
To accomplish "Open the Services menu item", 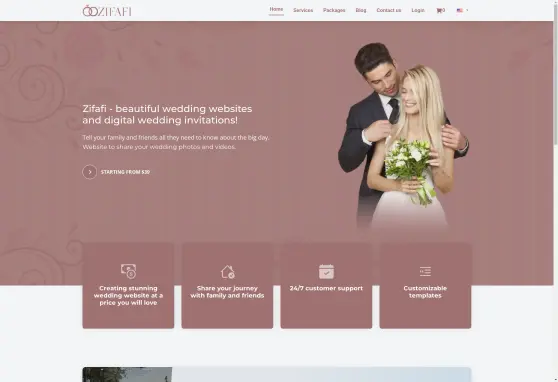I will click(x=303, y=10).
